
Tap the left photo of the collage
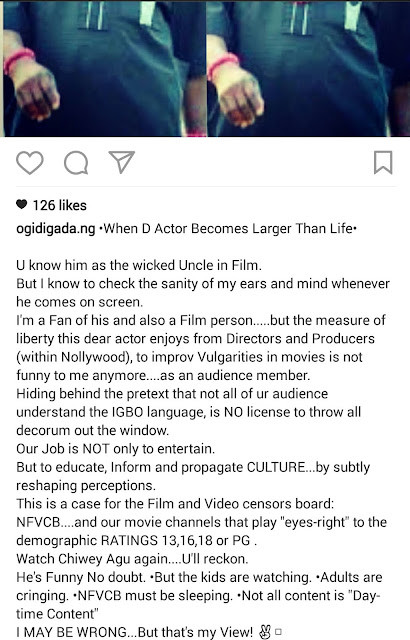tap(104, 69)
